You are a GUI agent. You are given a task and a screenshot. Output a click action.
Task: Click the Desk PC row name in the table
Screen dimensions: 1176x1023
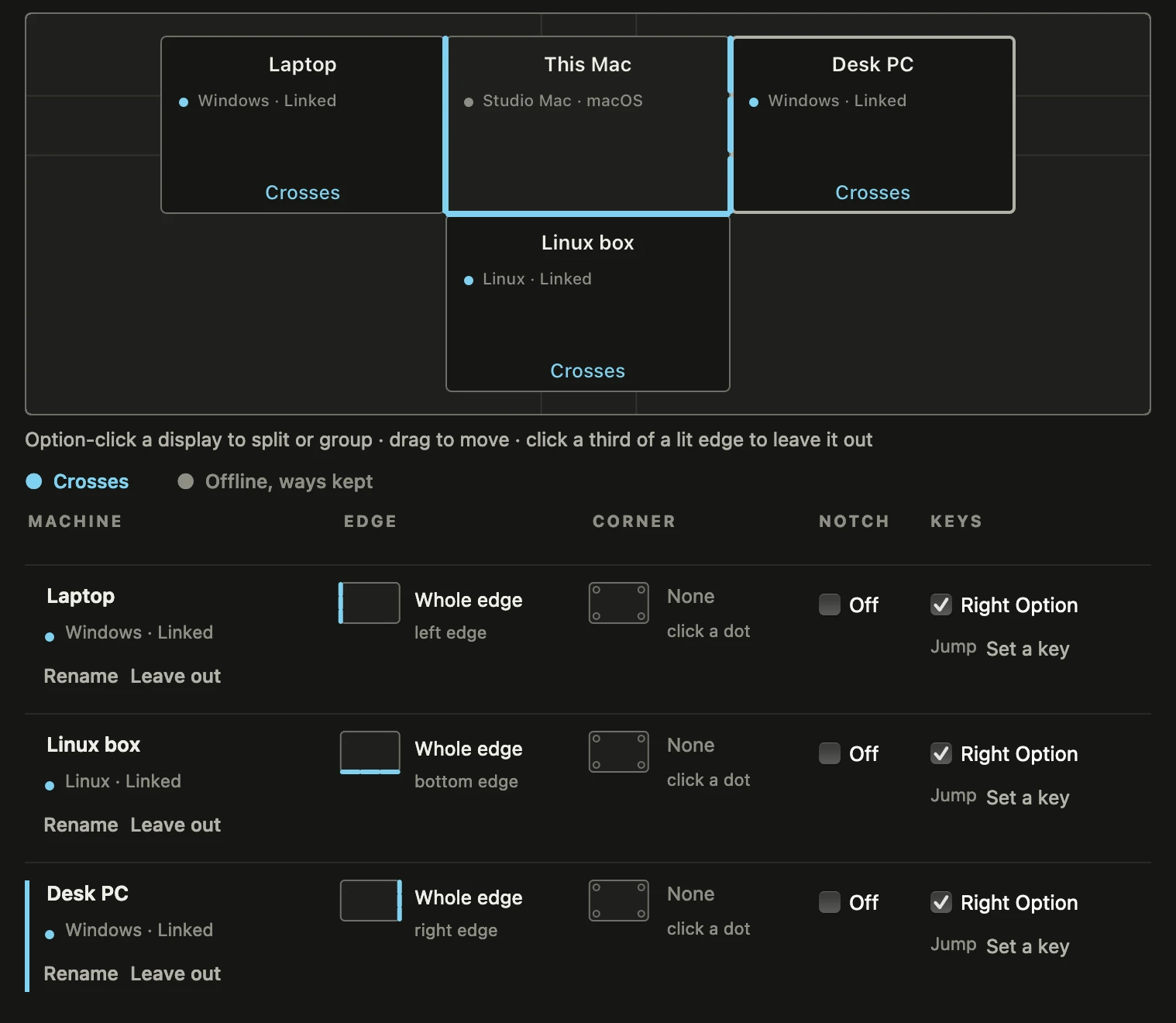88,893
